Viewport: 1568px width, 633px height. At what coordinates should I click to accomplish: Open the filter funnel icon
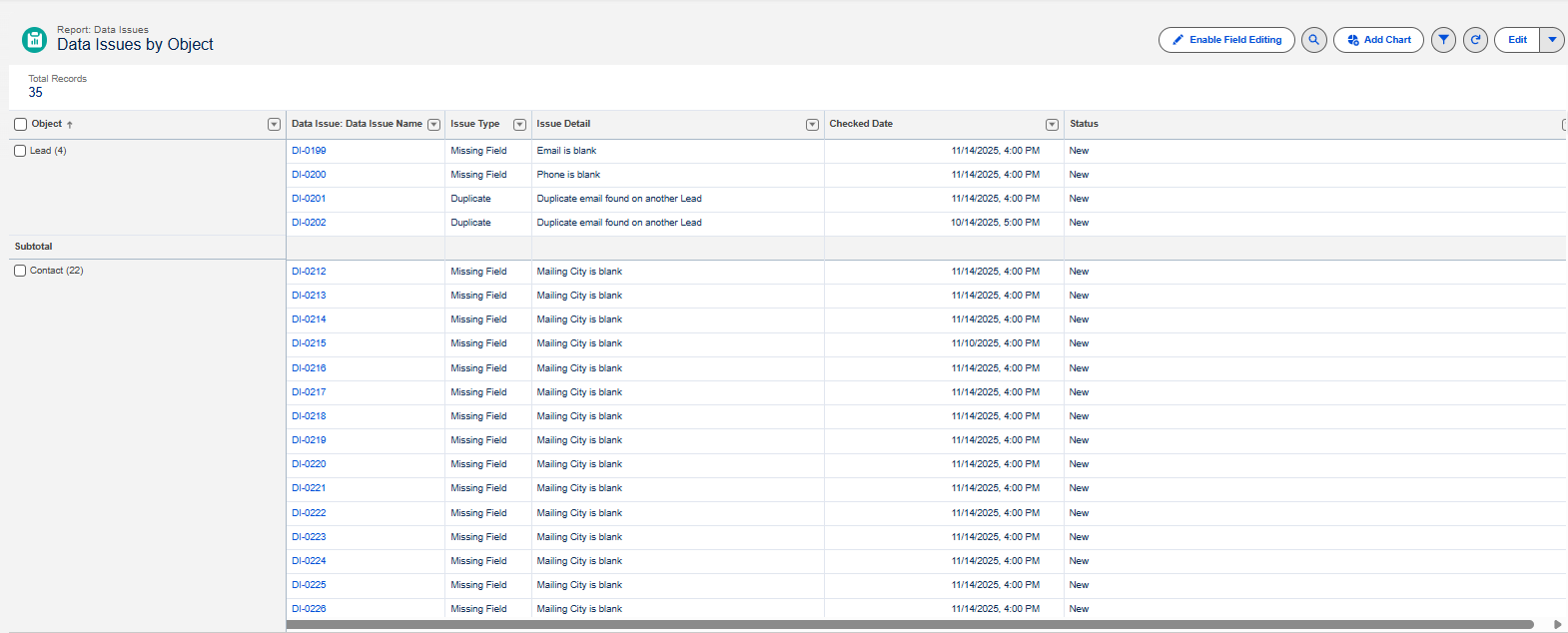[x=1443, y=40]
